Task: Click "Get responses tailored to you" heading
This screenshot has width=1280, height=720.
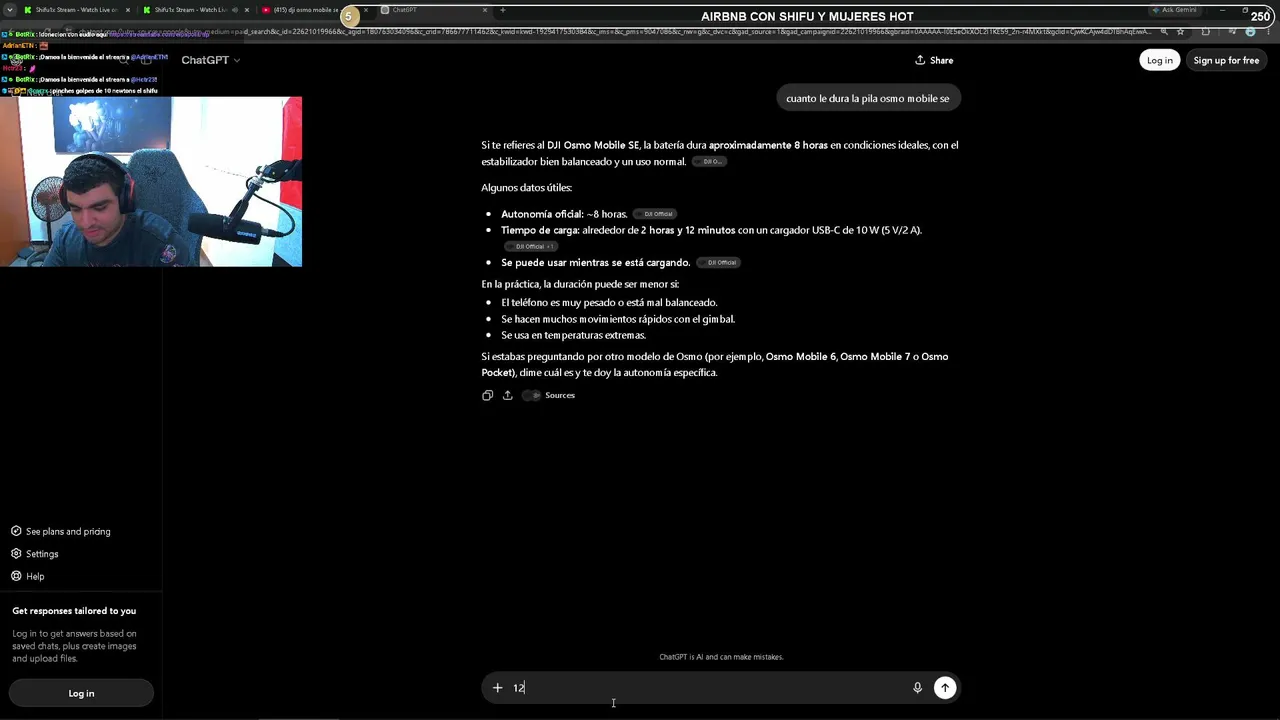Action: [74, 611]
